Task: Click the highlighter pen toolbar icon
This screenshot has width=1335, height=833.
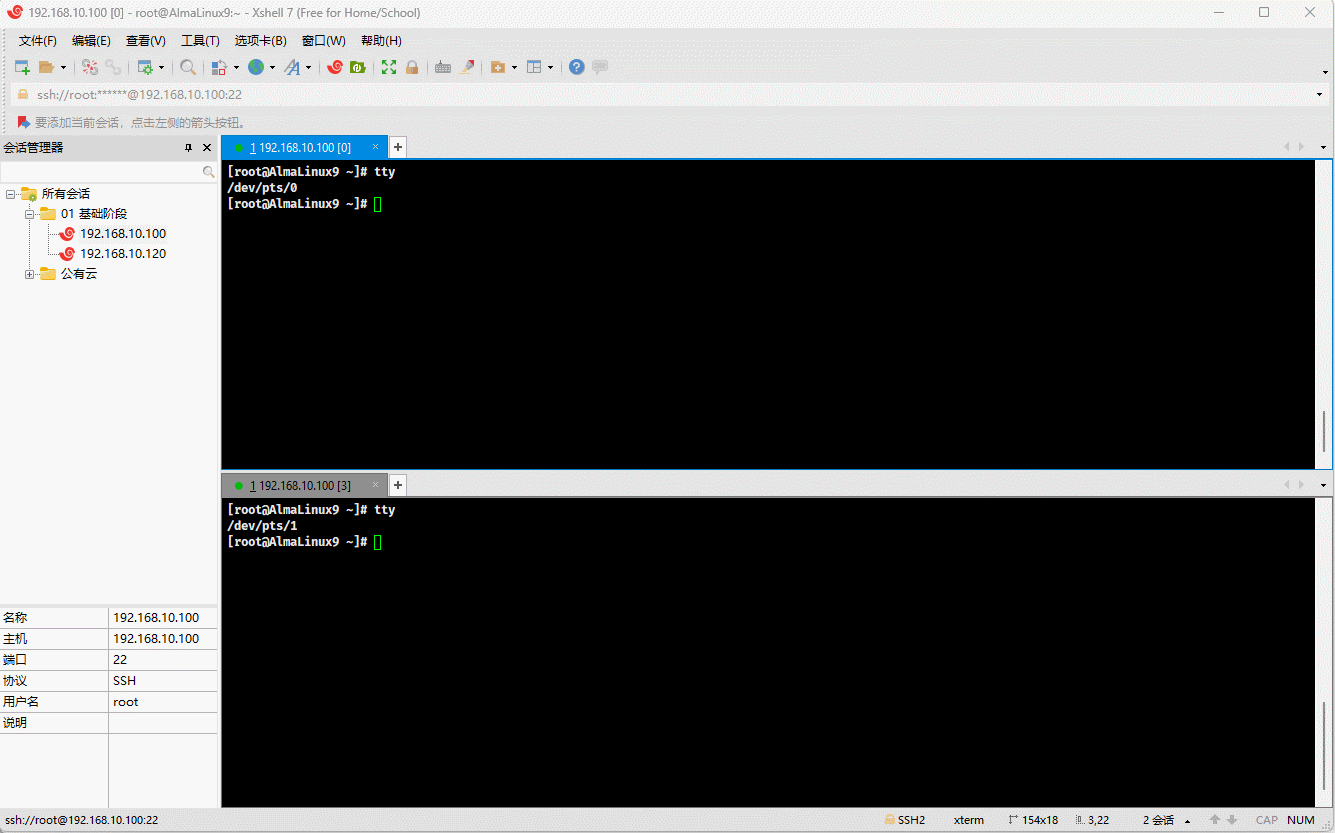Action: pyautogui.click(x=467, y=67)
